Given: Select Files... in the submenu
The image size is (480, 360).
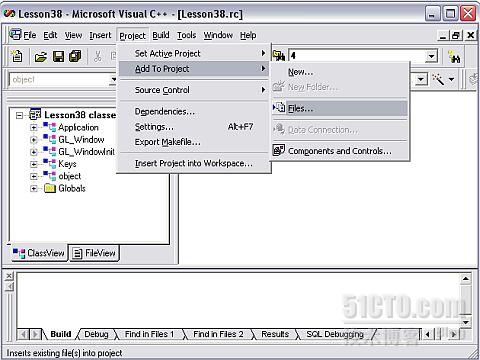Looking at the screenshot, I should pyautogui.click(x=340, y=108).
